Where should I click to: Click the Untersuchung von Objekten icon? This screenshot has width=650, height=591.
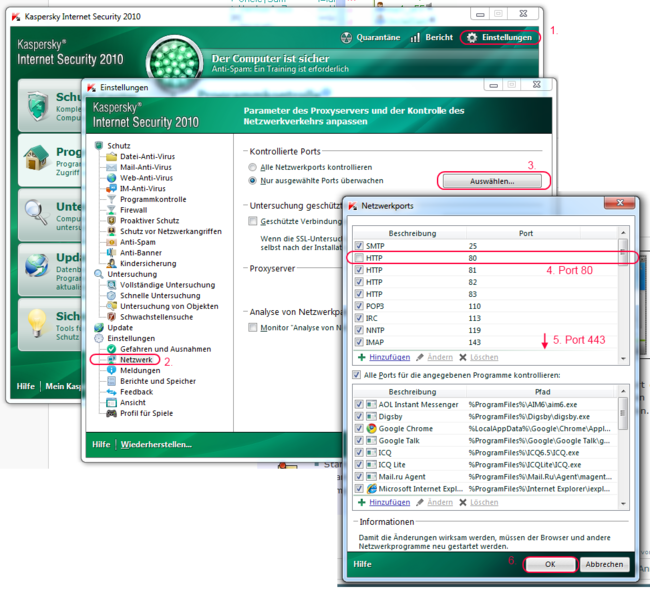click(x=111, y=306)
